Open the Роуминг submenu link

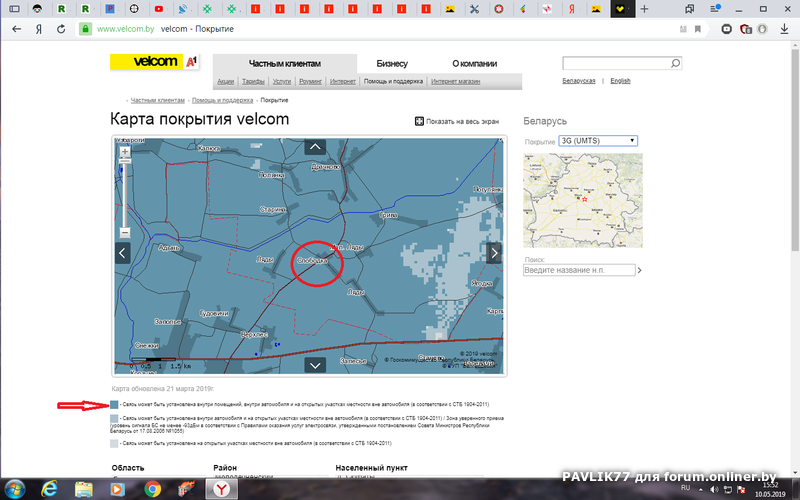click(x=310, y=81)
